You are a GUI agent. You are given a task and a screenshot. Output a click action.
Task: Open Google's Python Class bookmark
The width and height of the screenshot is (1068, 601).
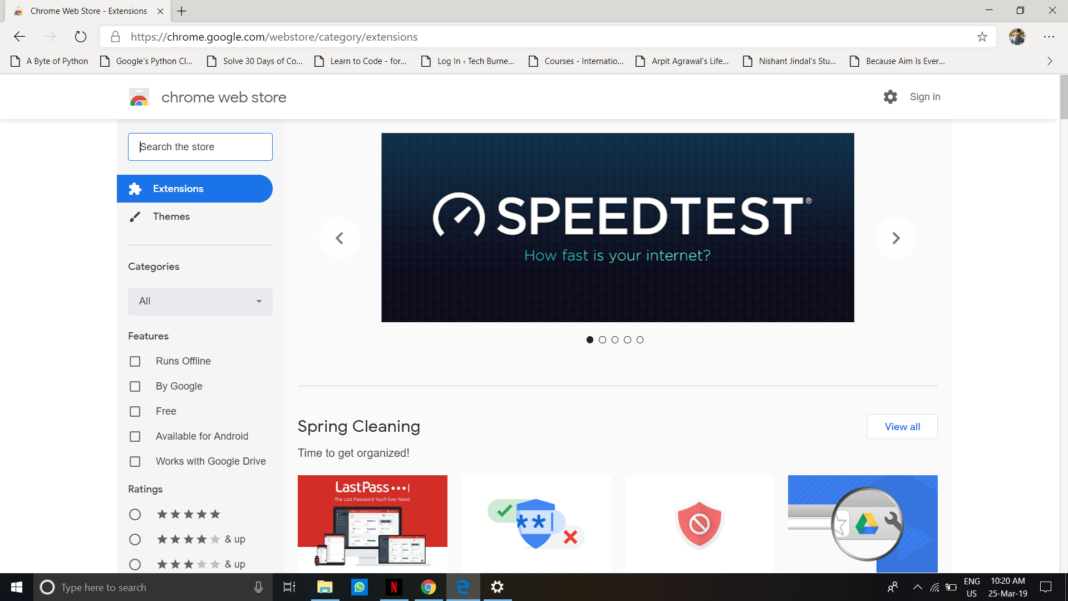click(146, 61)
